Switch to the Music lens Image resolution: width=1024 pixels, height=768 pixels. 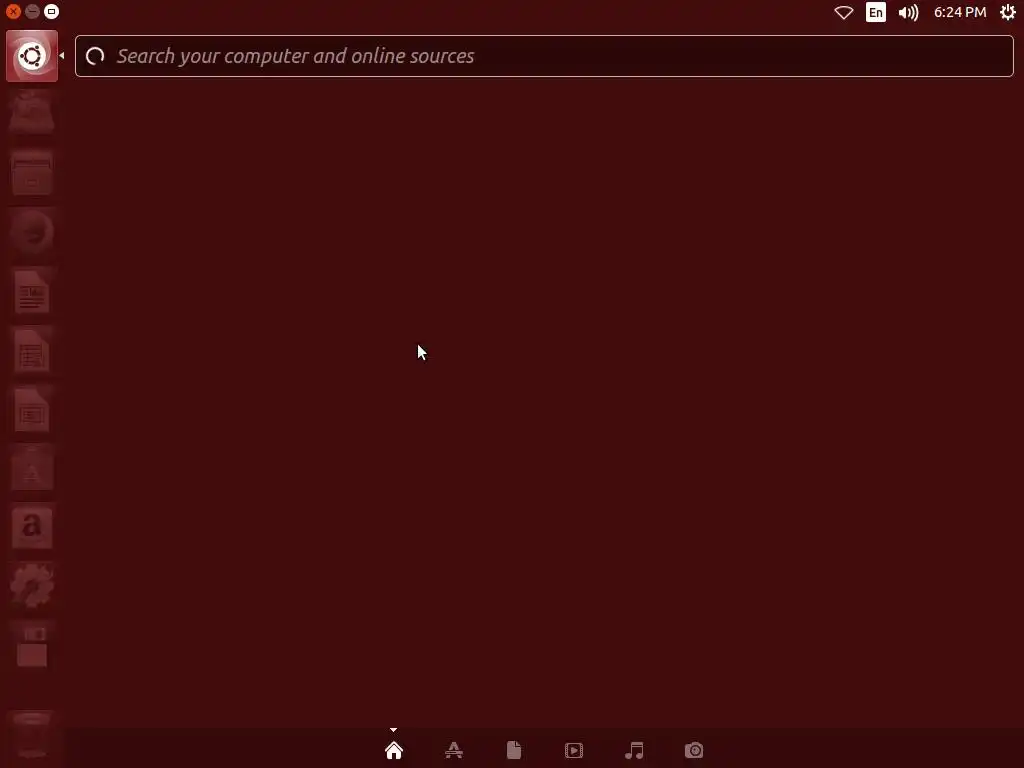634,750
